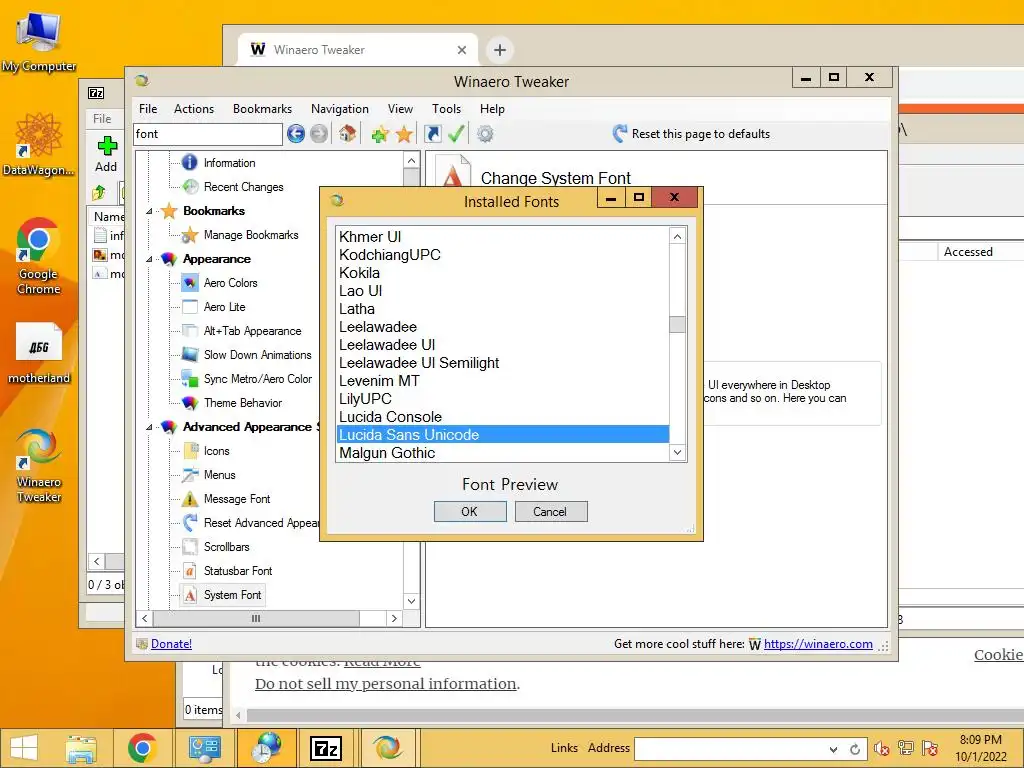Open File Explorer taskbar icon
This screenshot has width=1024, height=768.
tap(81, 748)
